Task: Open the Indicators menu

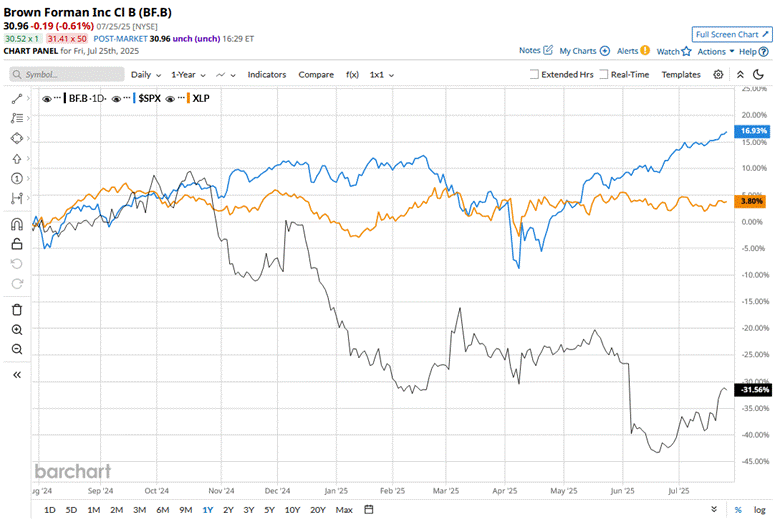Action: click(x=267, y=75)
